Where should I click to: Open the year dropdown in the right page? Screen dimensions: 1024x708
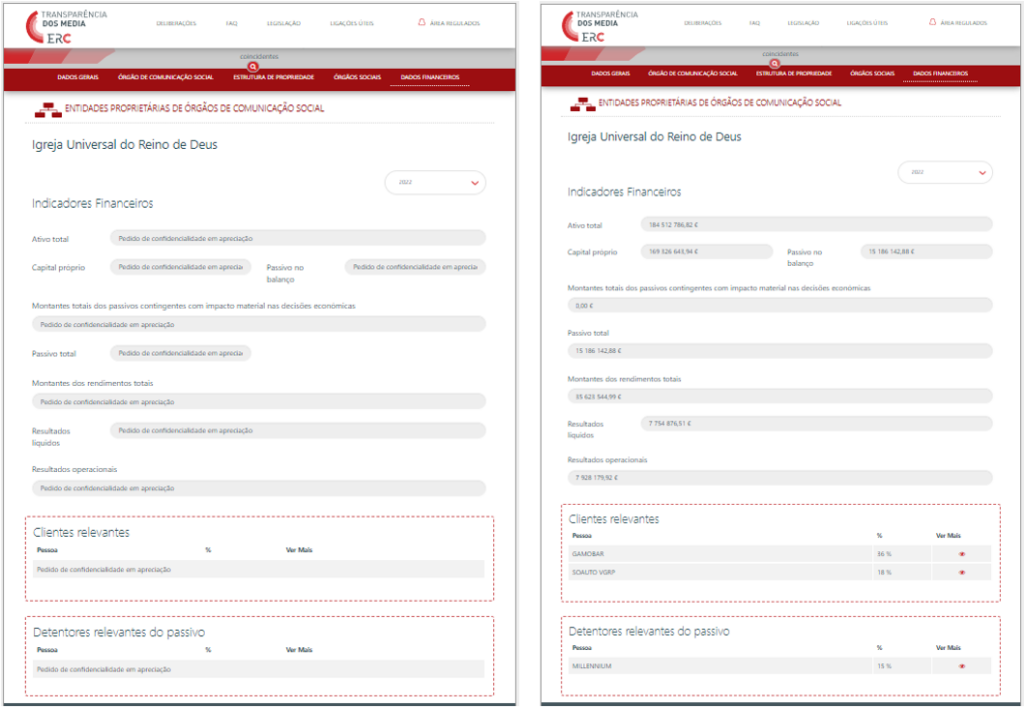pos(945,172)
